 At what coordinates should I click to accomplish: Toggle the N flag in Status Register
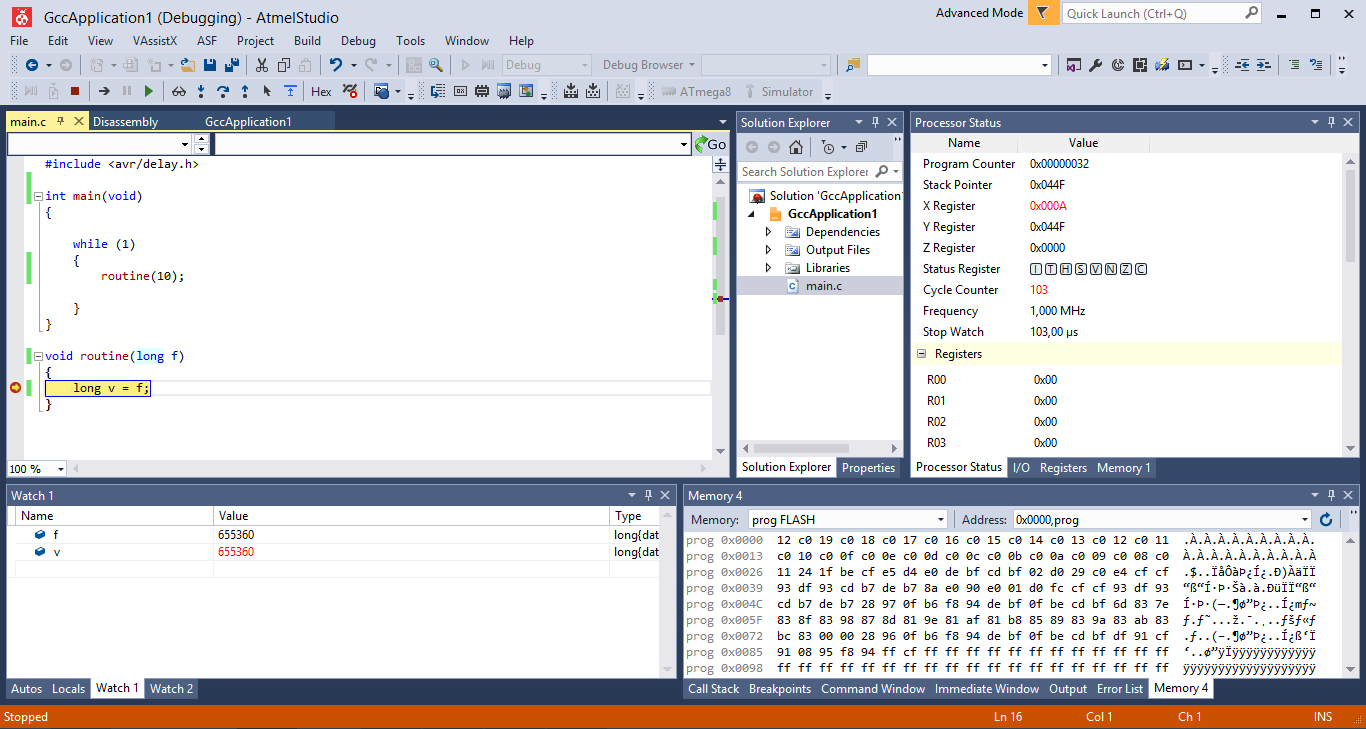click(x=1111, y=269)
